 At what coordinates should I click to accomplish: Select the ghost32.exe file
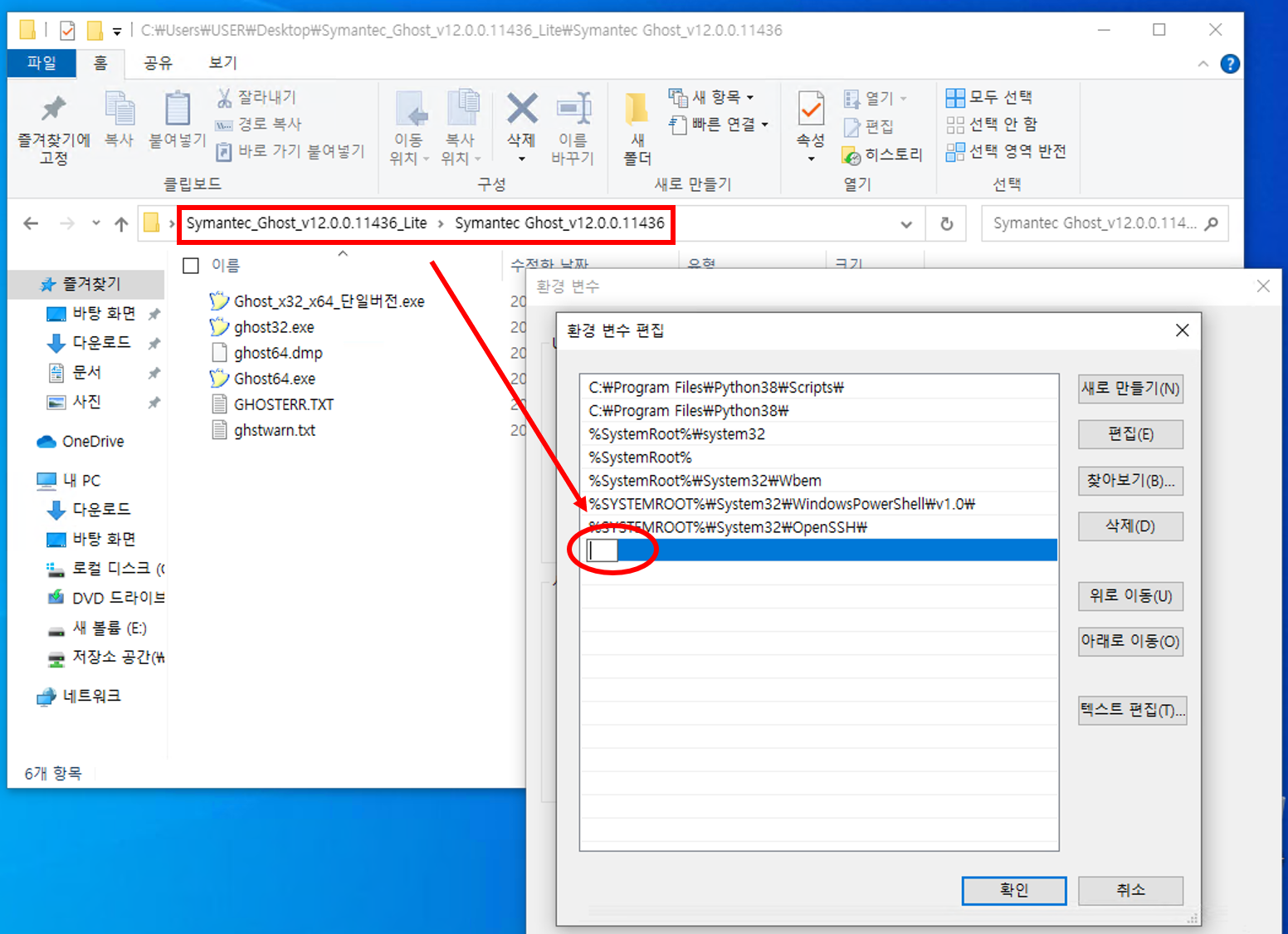point(263,327)
